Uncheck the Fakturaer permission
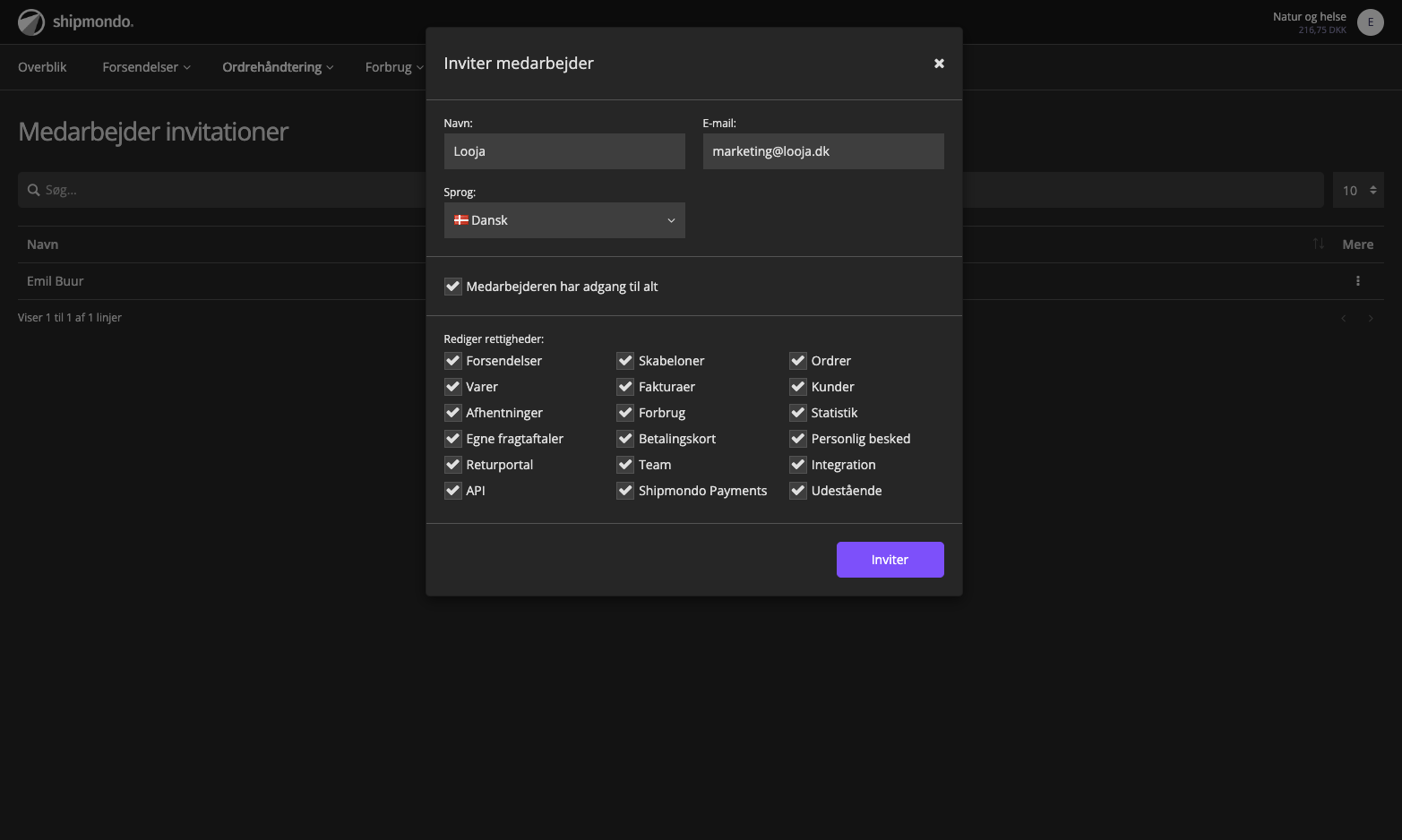 pyautogui.click(x=625, y=387)
